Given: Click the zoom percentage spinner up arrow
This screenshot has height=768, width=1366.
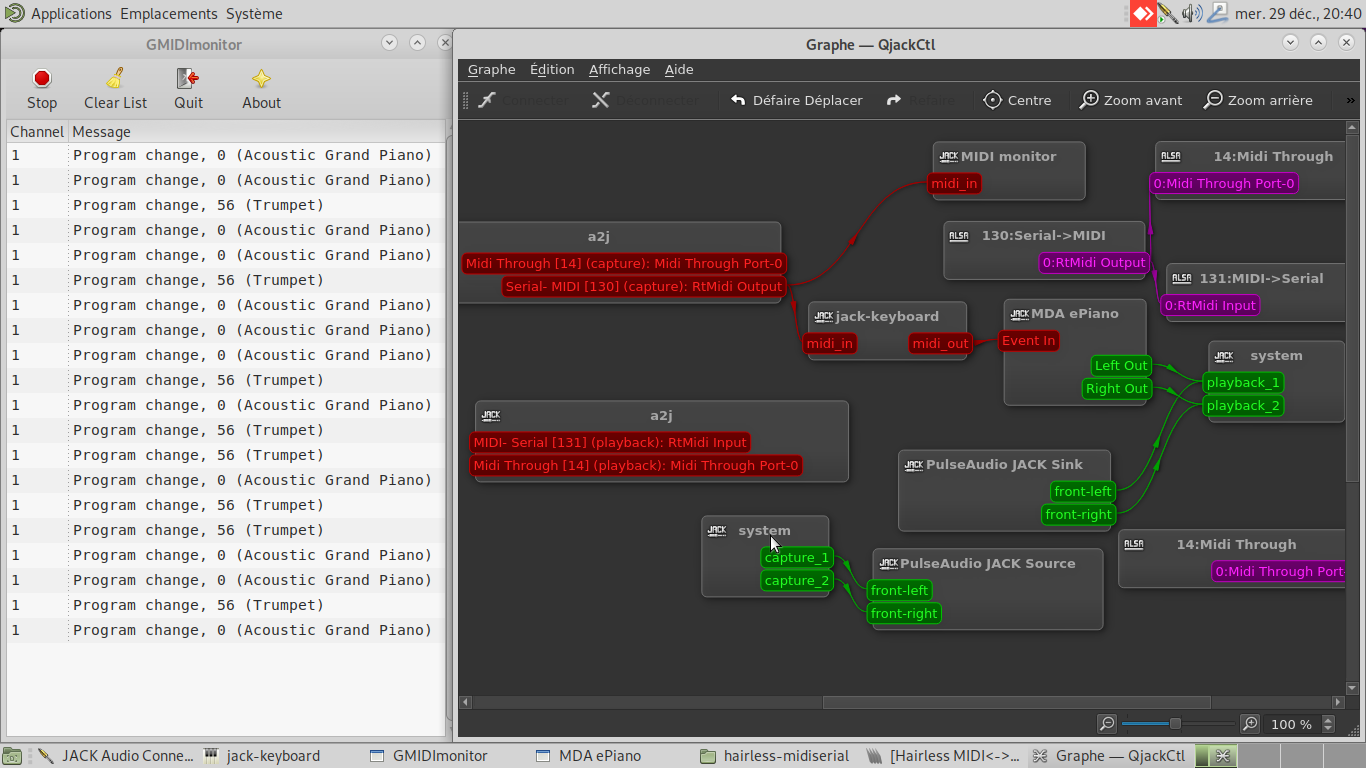Looking at the screenshot, I should [1329, 720].
